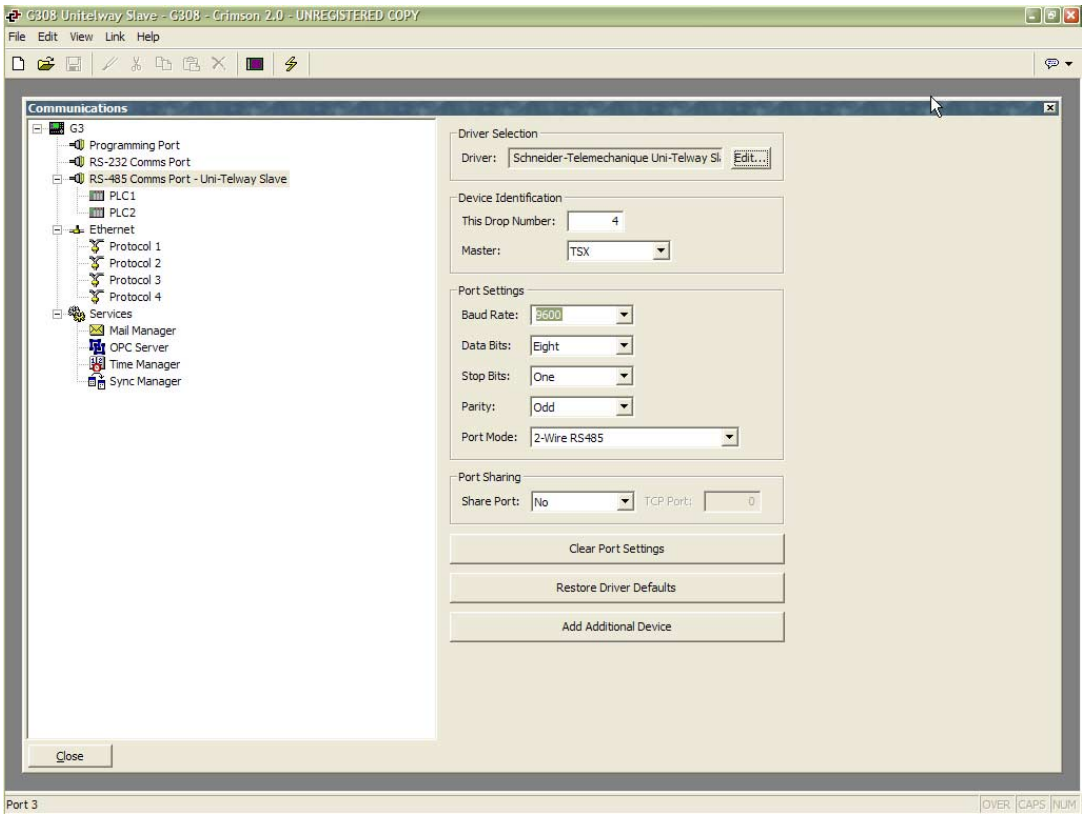Click the driver Edit... button
Screen dimensions: 1085x817
tap(751, 158)
